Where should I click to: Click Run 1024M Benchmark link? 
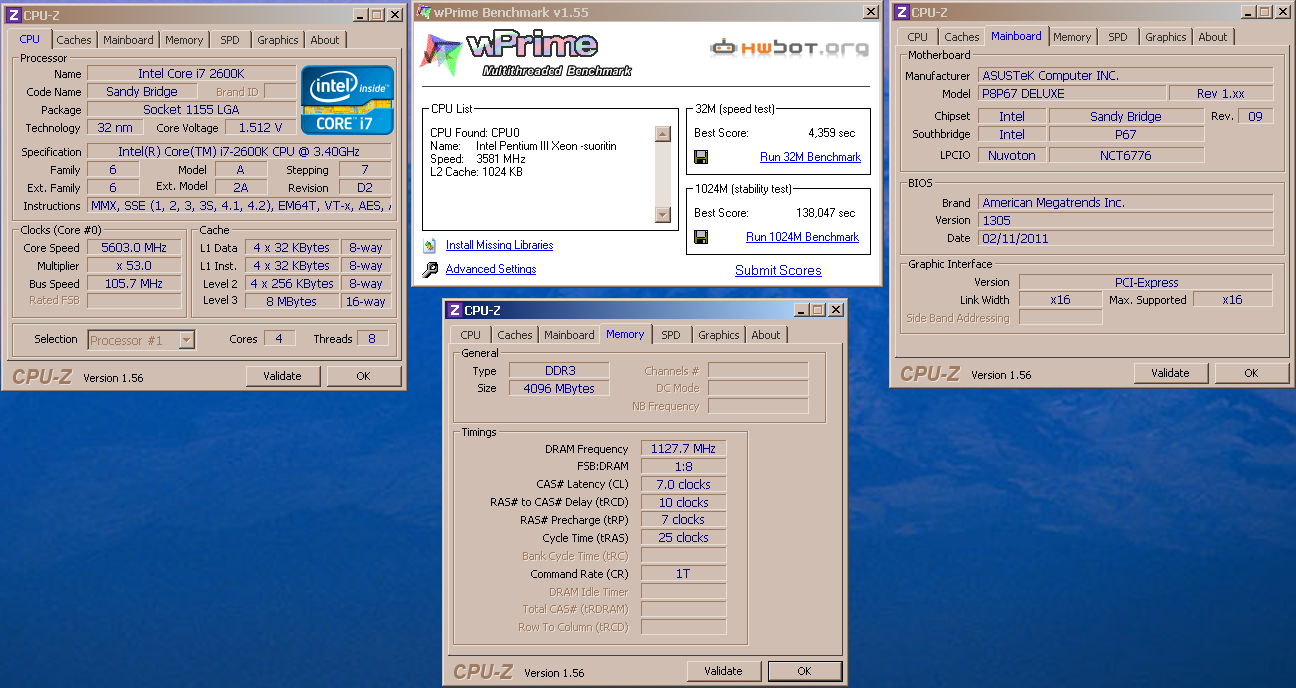coord(802,237)
